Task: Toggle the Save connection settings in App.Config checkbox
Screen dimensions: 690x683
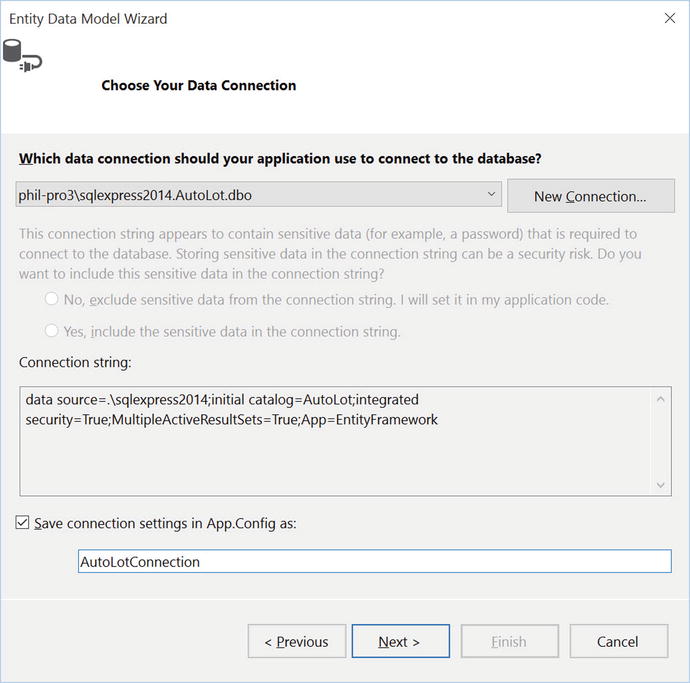Action: pyautogui.click(x=23, y=522)
